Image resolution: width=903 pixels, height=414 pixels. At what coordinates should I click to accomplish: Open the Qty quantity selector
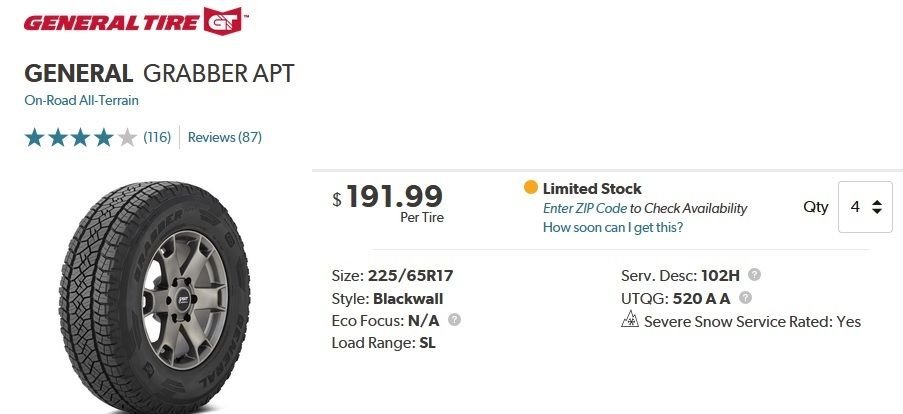[865, 207]
